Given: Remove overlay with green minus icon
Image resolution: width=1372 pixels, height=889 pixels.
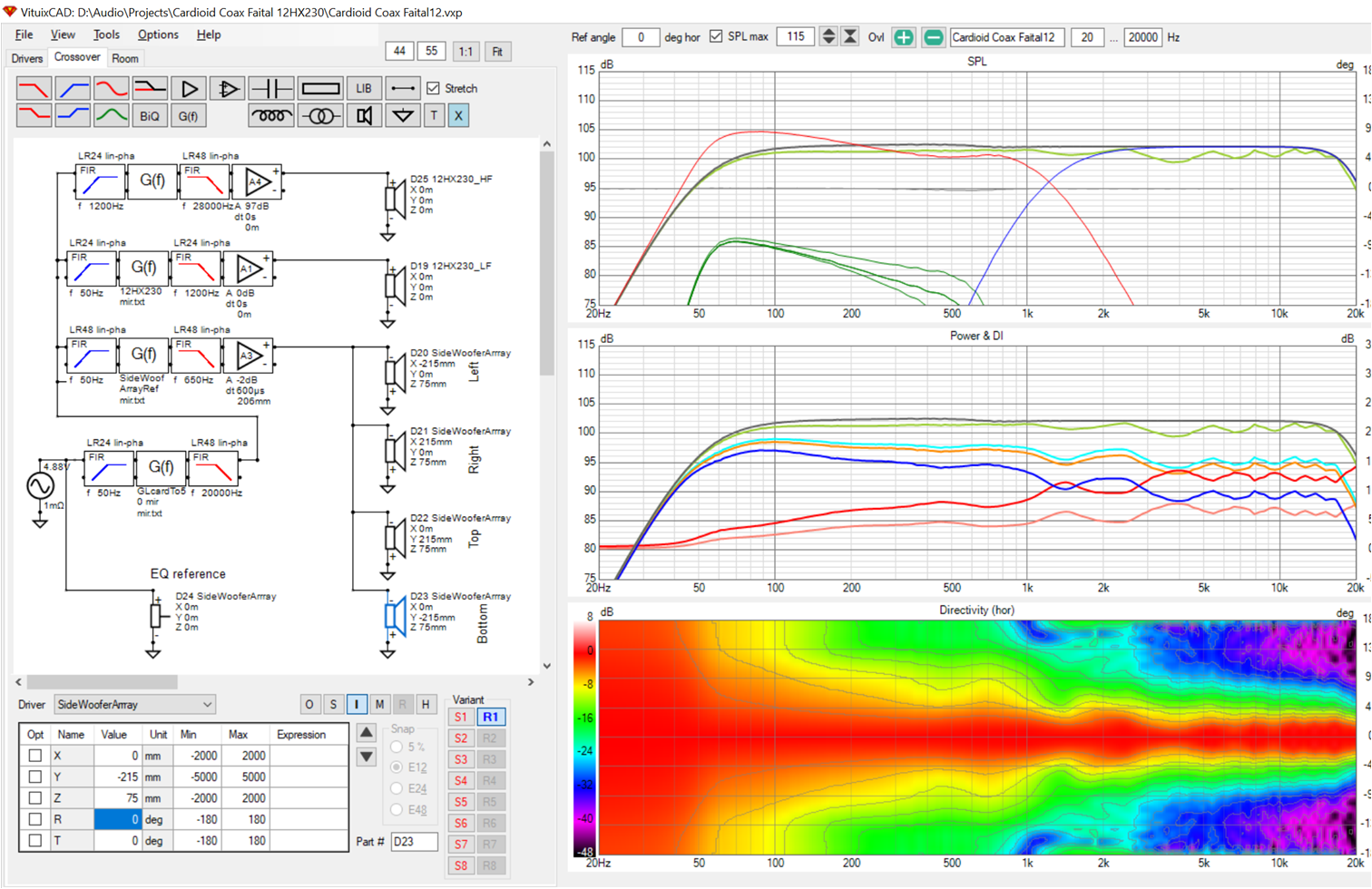Looking at the screenshot, I should pyautogui.click(x=933, y=37).
